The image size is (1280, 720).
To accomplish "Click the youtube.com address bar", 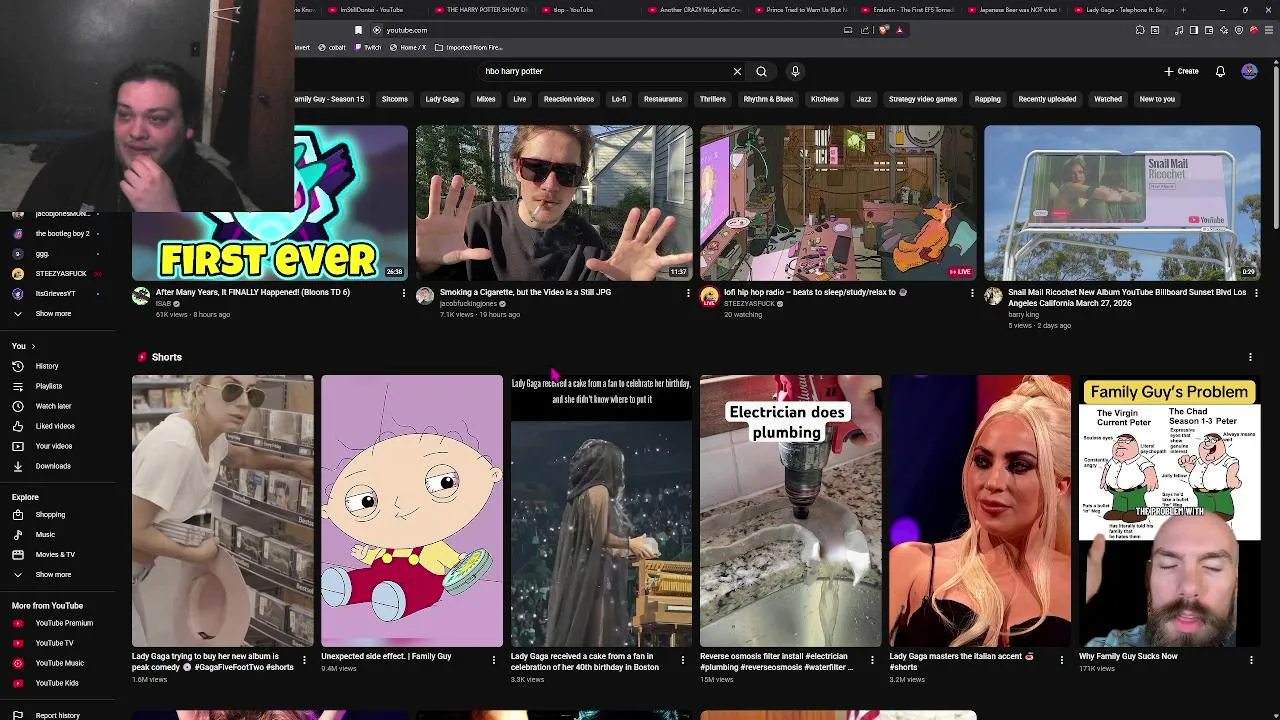I will (610, 30).
